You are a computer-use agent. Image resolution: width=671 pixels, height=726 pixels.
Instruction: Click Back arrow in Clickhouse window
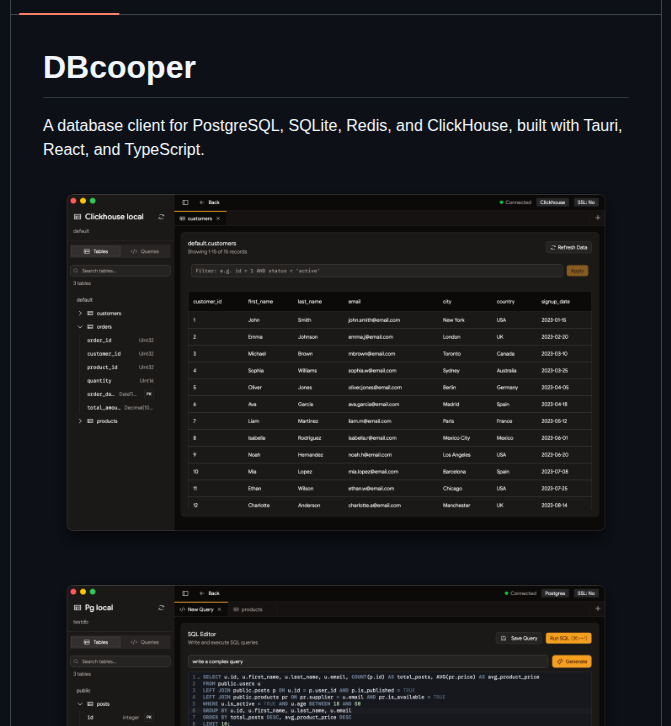(209, 202)
